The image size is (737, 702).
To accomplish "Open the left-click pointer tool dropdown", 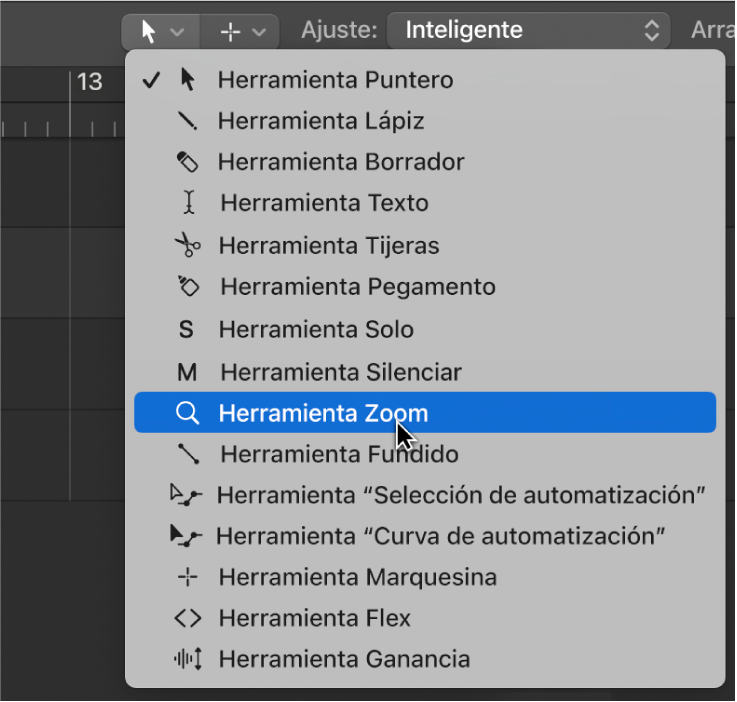I will coord(160,31).
